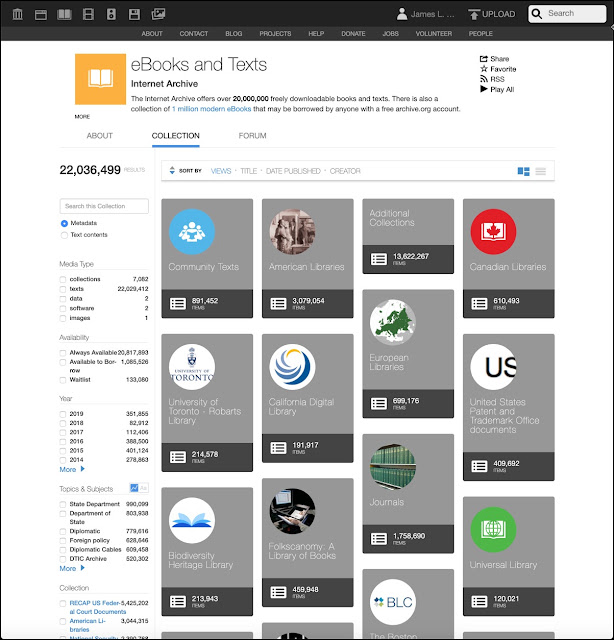Check the collections media type box
614x640 pixels.
[x=63, y=280]
